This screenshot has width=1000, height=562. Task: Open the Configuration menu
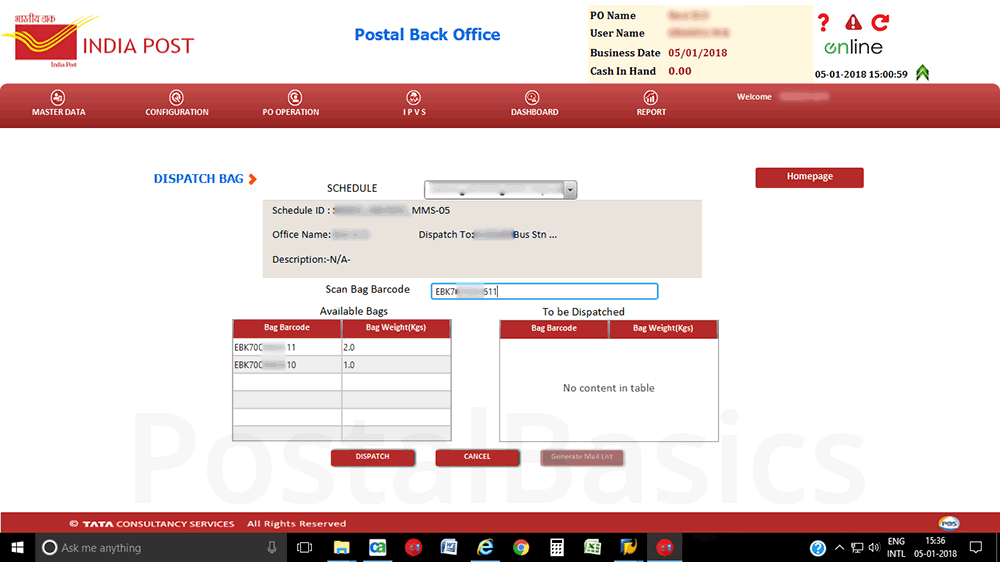(x=177, y=103)
